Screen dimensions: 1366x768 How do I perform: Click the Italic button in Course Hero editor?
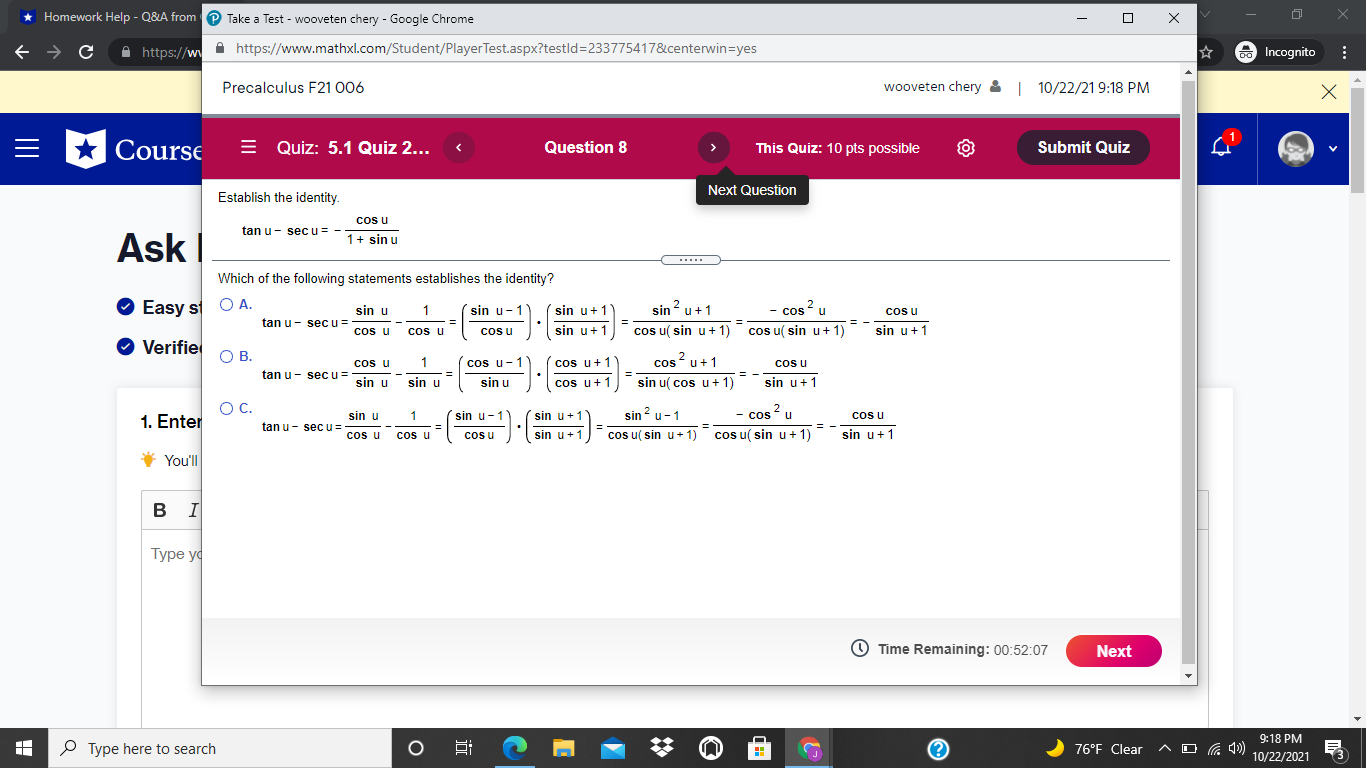point(193,510)
